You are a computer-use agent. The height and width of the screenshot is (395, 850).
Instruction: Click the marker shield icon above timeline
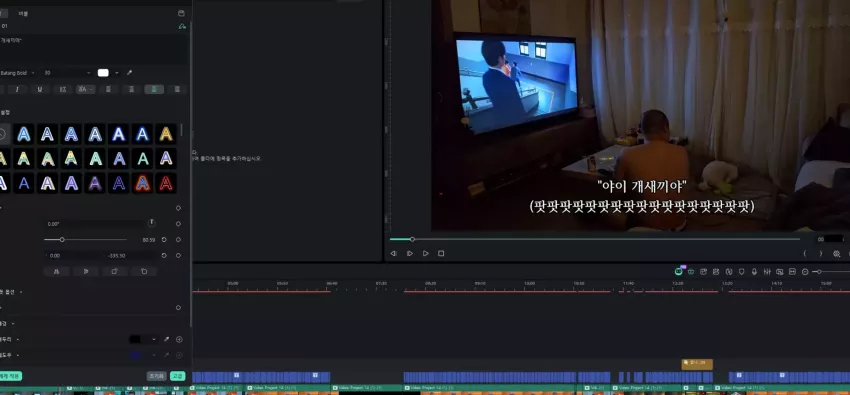click(742, 271)
